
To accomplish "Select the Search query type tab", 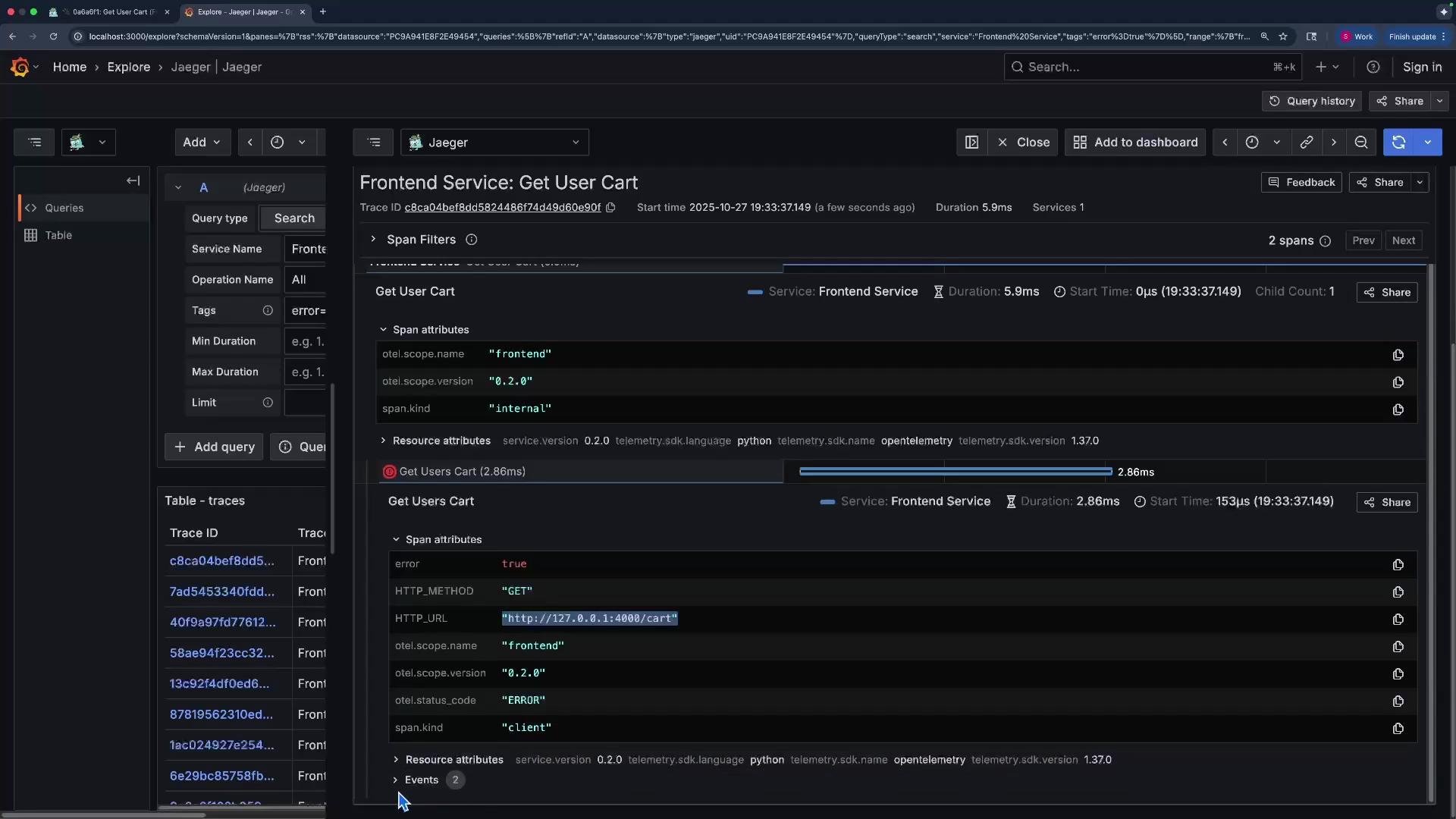I will pyautogui.click(x=294, y=218).
